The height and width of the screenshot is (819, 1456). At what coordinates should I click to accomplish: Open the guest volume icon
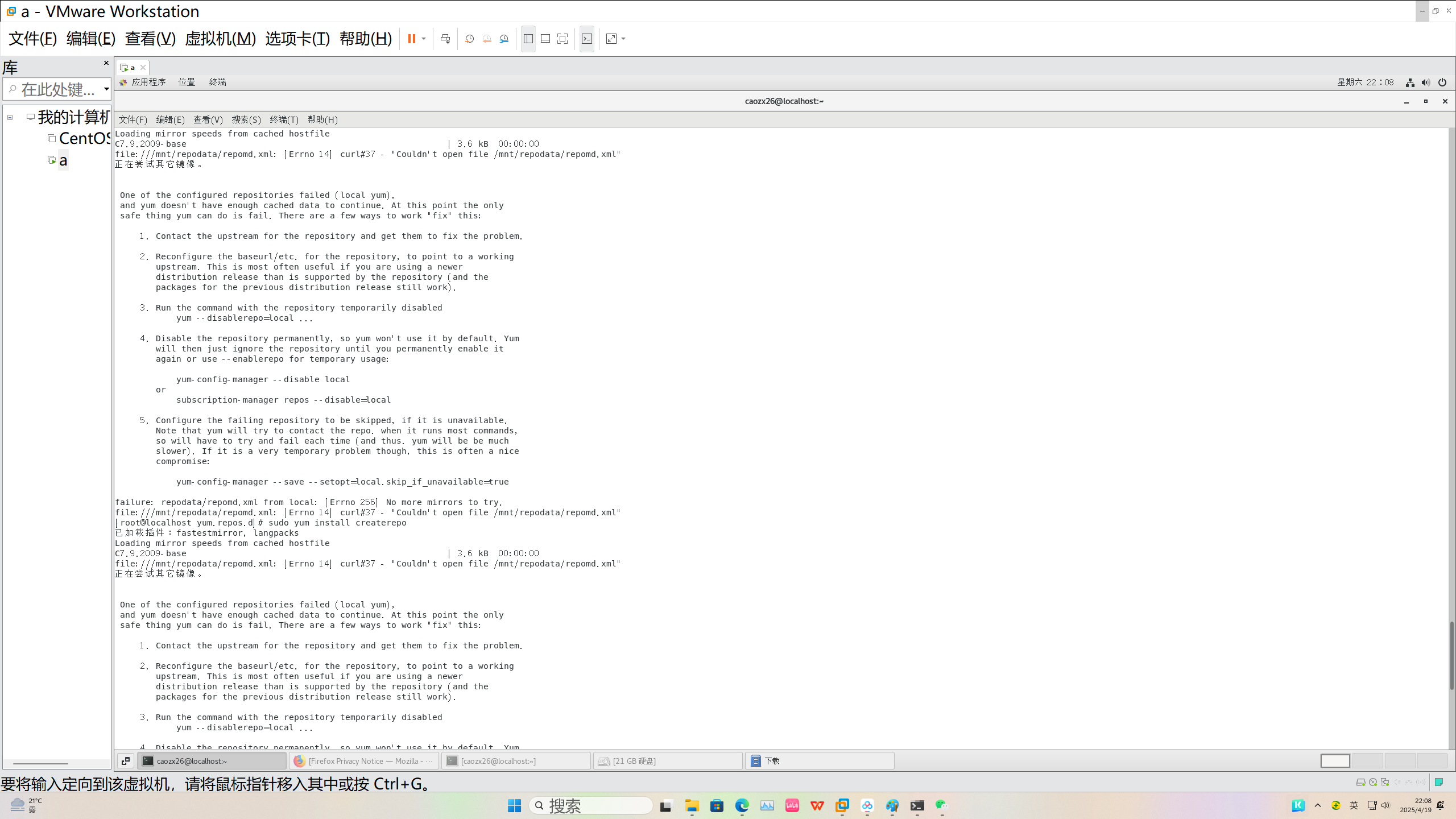pyautogui.click(x=1426, y=82)
